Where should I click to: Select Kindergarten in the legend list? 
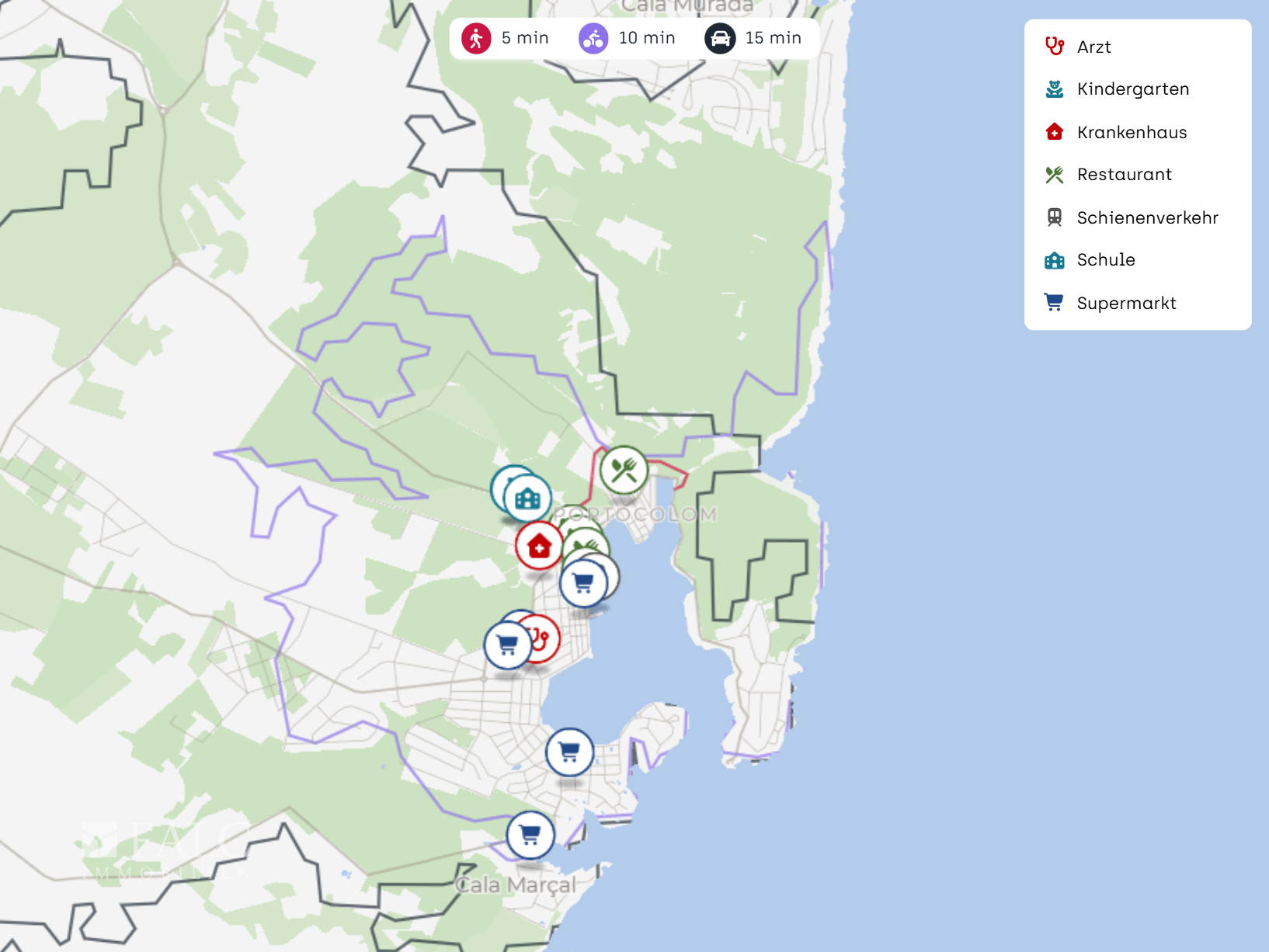1132,89
